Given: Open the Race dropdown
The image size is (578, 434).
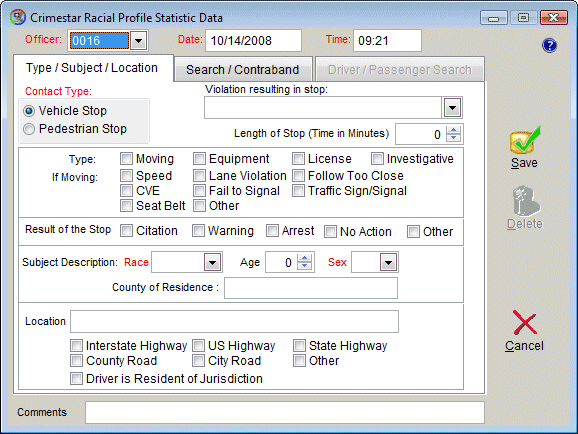Looking at the screenshot, I should click(x=212, y=263).
